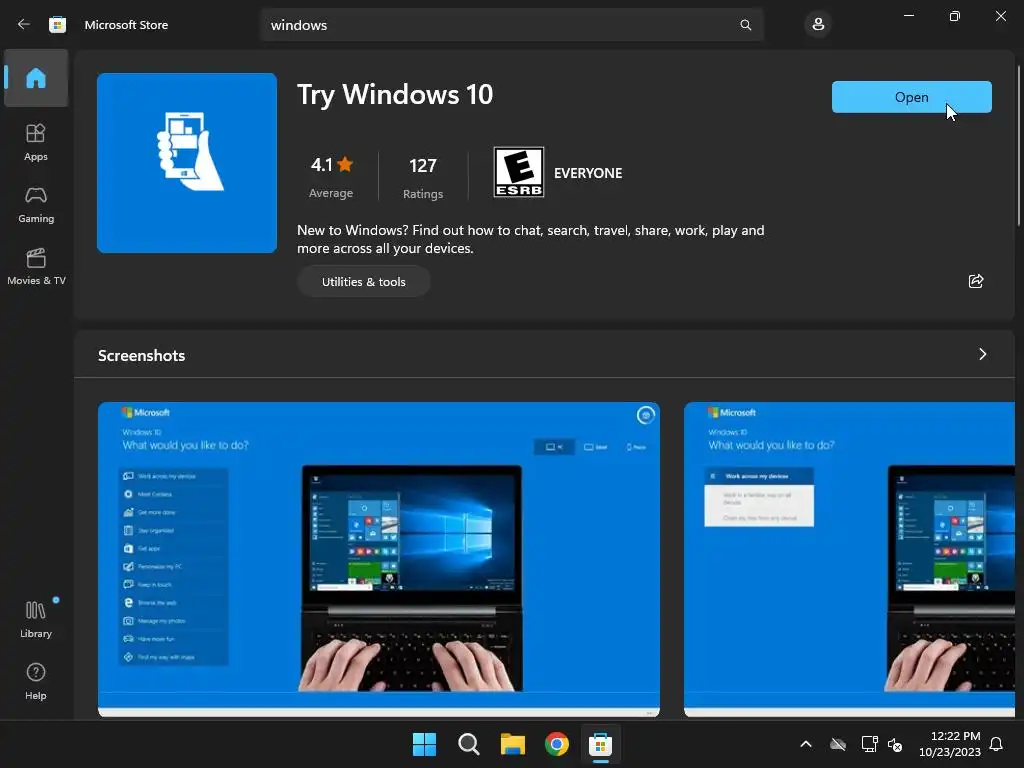The height and width of the screenshot is (768, 1024).
Task: Go back using the back arrow
Action: (x=24, y=25)
